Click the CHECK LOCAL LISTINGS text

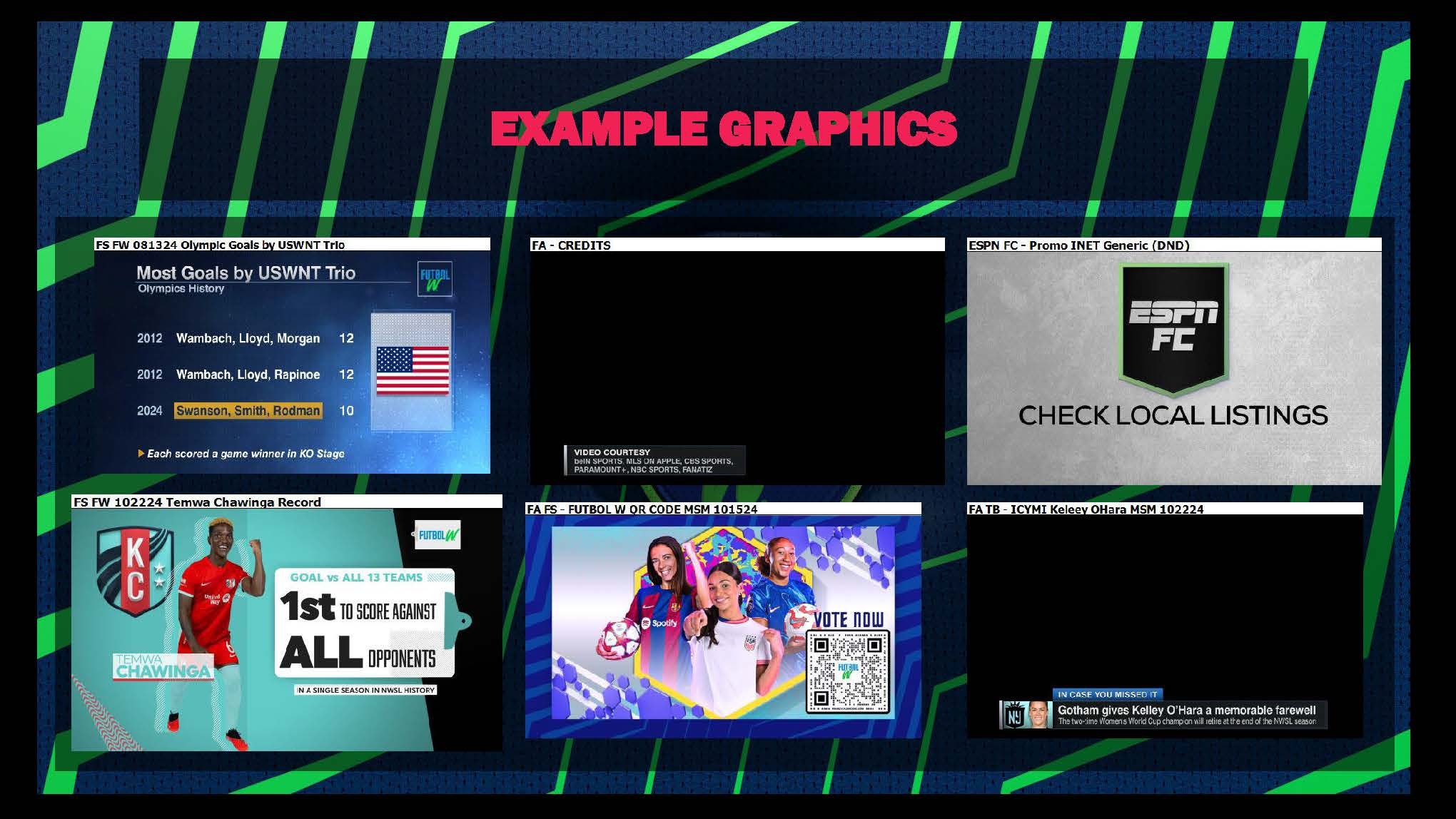pyautogui.click(x=1173, y=415)
